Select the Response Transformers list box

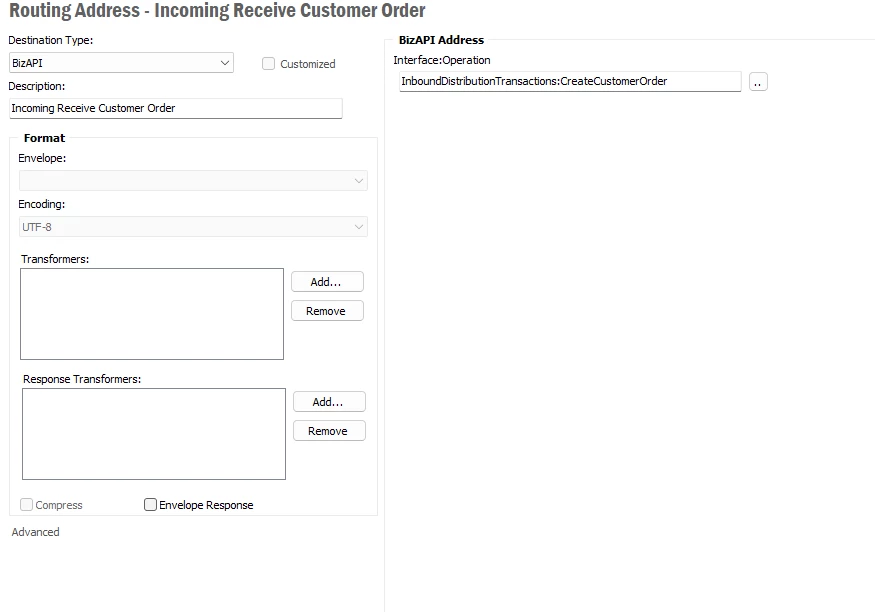point(154,434)
